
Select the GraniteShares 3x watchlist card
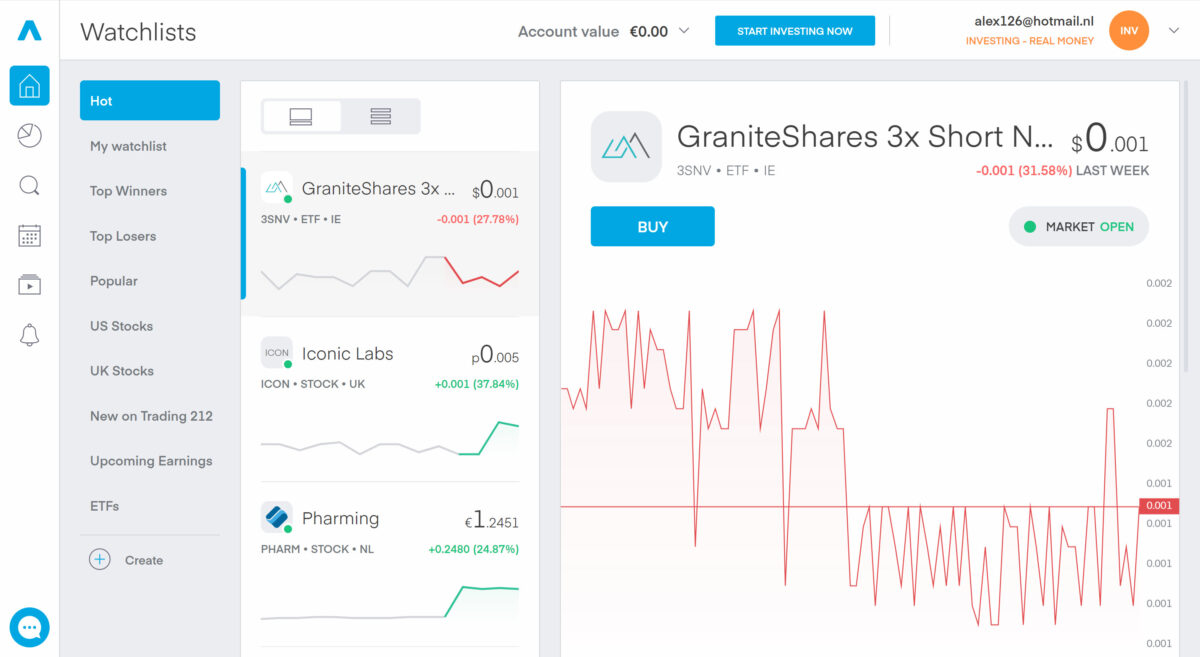[x=390, y=234]
